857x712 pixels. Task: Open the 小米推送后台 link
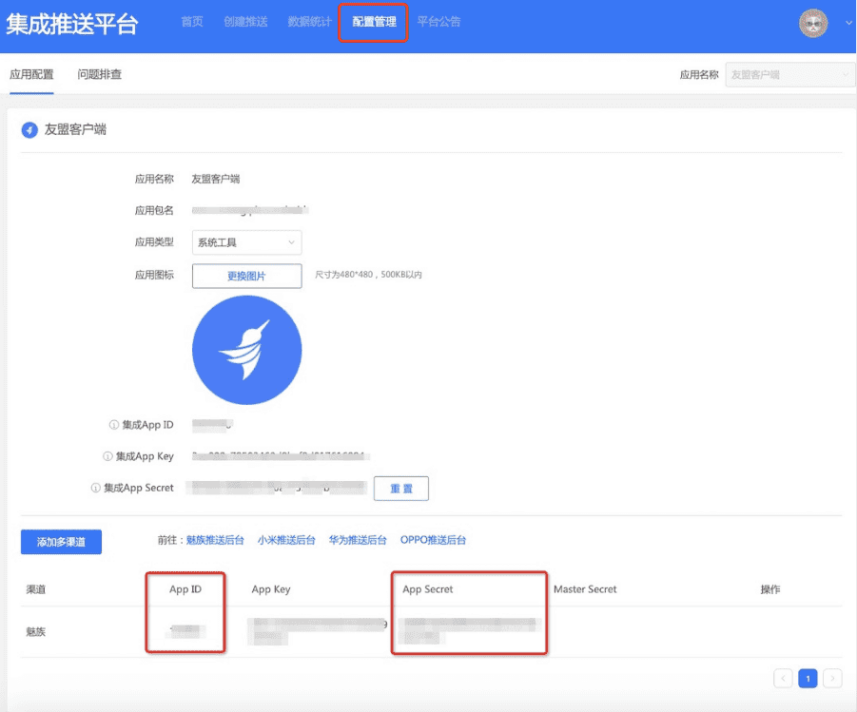286,540
